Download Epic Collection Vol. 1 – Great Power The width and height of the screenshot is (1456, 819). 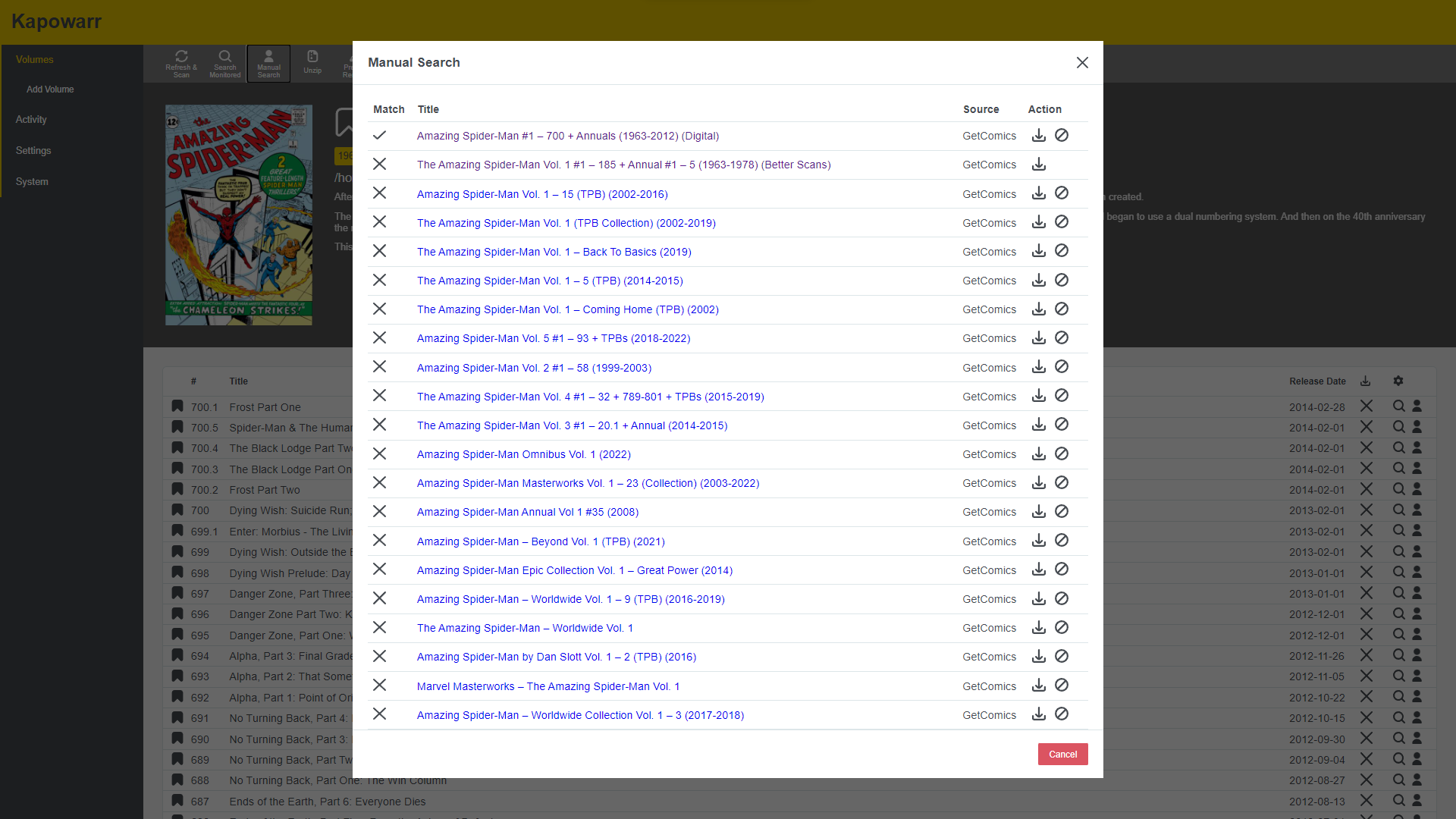[x=1039, y=570]
